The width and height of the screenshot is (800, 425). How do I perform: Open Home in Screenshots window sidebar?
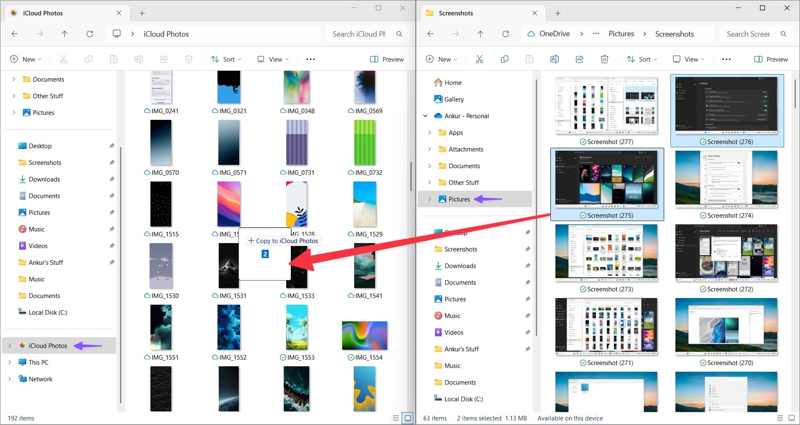[x=447, y=83]
